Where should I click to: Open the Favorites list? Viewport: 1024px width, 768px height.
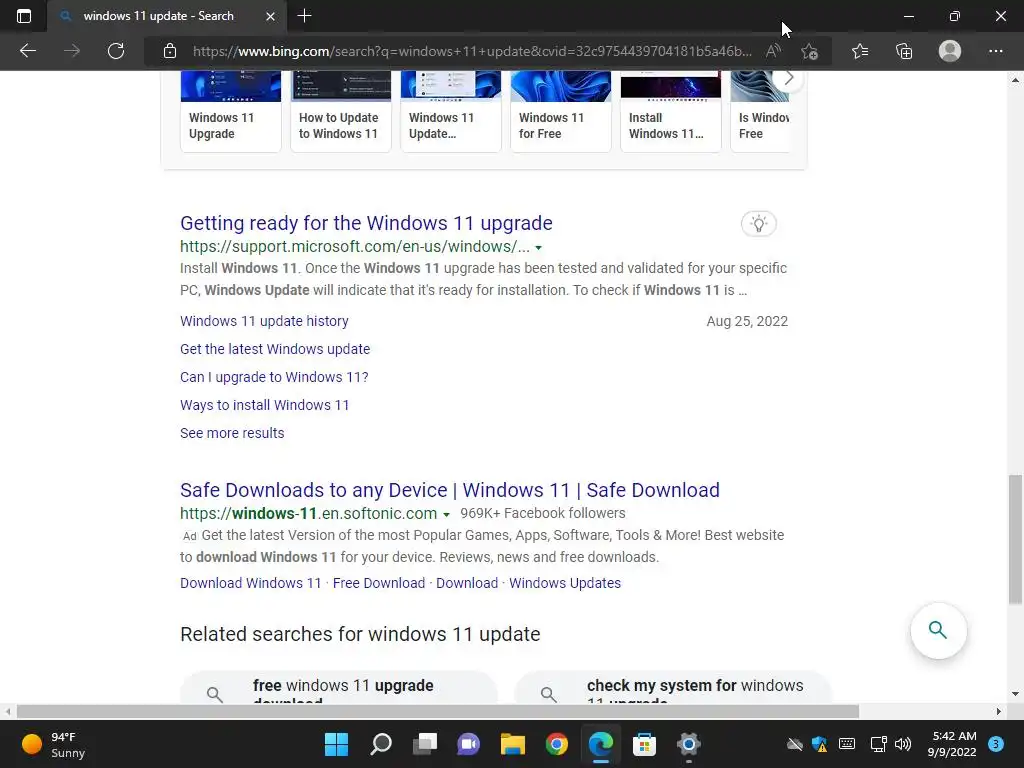(x=860, y=51)
